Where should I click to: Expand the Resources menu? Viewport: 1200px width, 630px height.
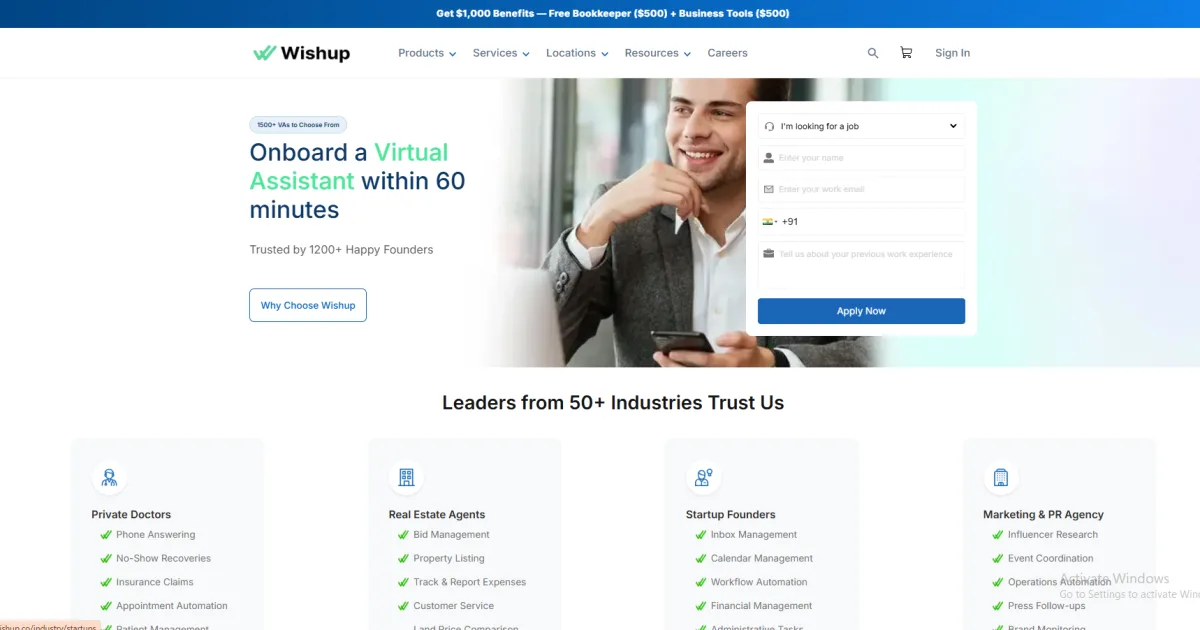point(658,53)
